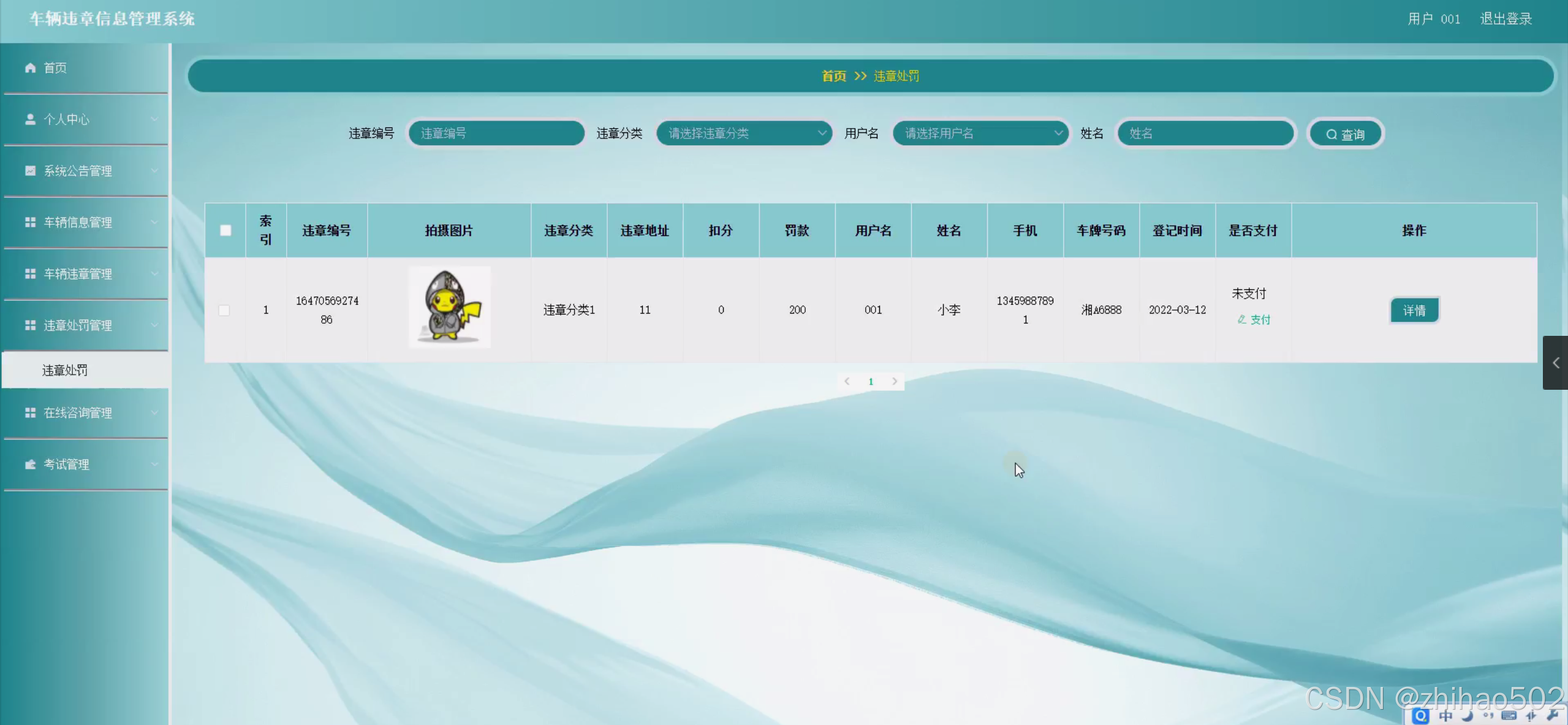Check the checkbox for row 1
Image resolution: width=1568 pixels, height=725 pixels.
(x=224, y=310)
